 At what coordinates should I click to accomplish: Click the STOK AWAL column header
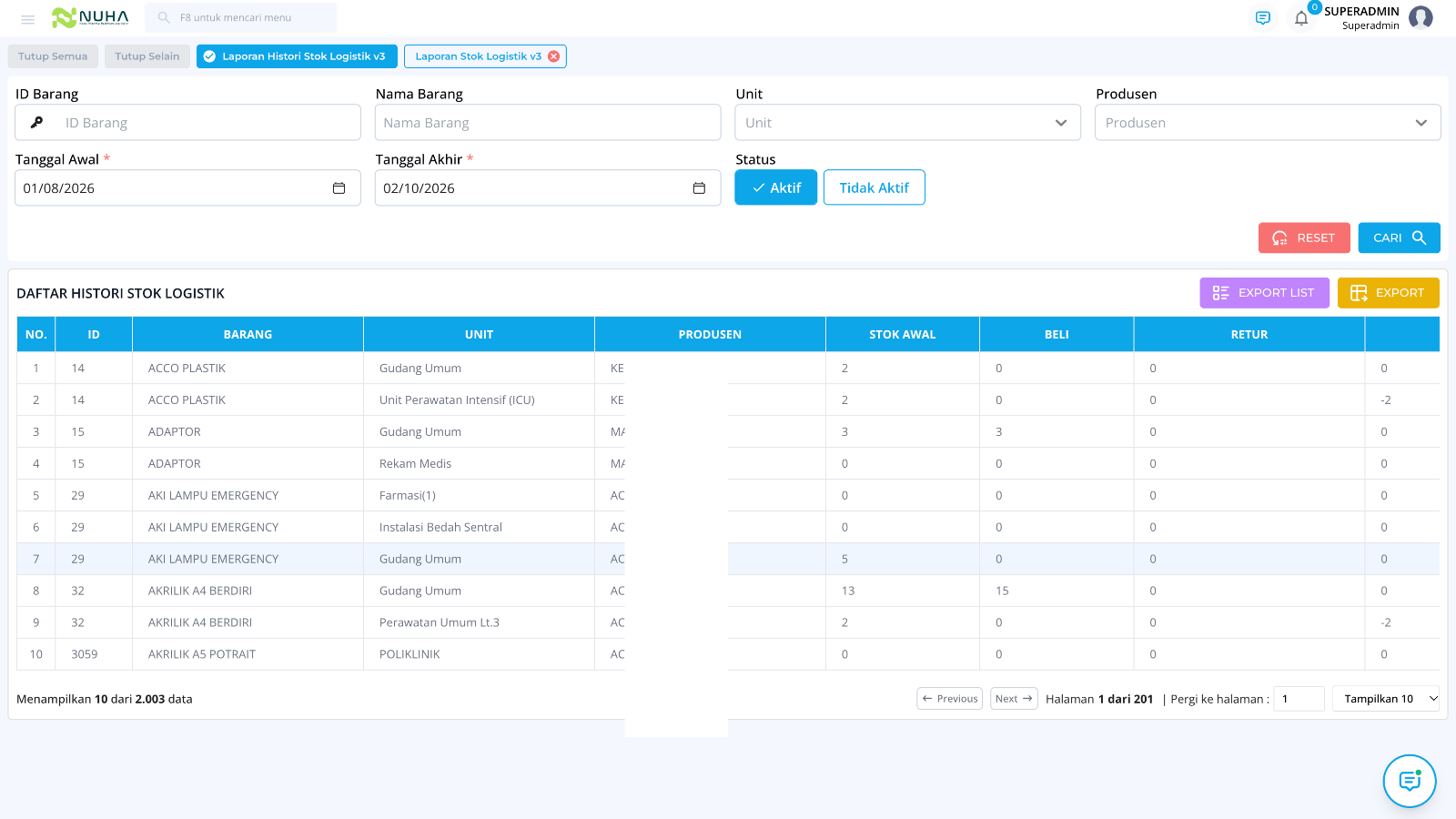(x=903, y=334)
